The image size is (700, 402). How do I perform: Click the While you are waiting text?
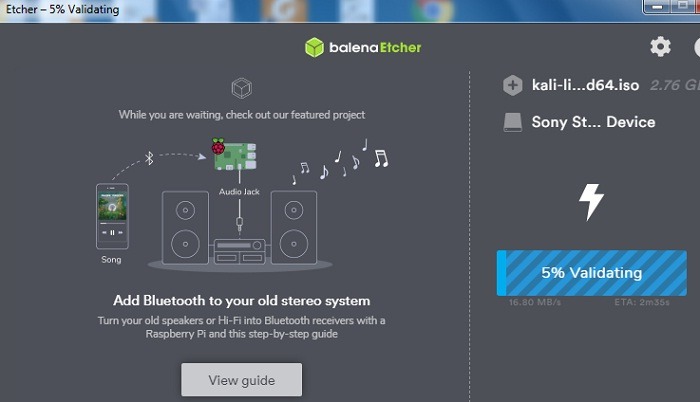click(x=242, y=115)
